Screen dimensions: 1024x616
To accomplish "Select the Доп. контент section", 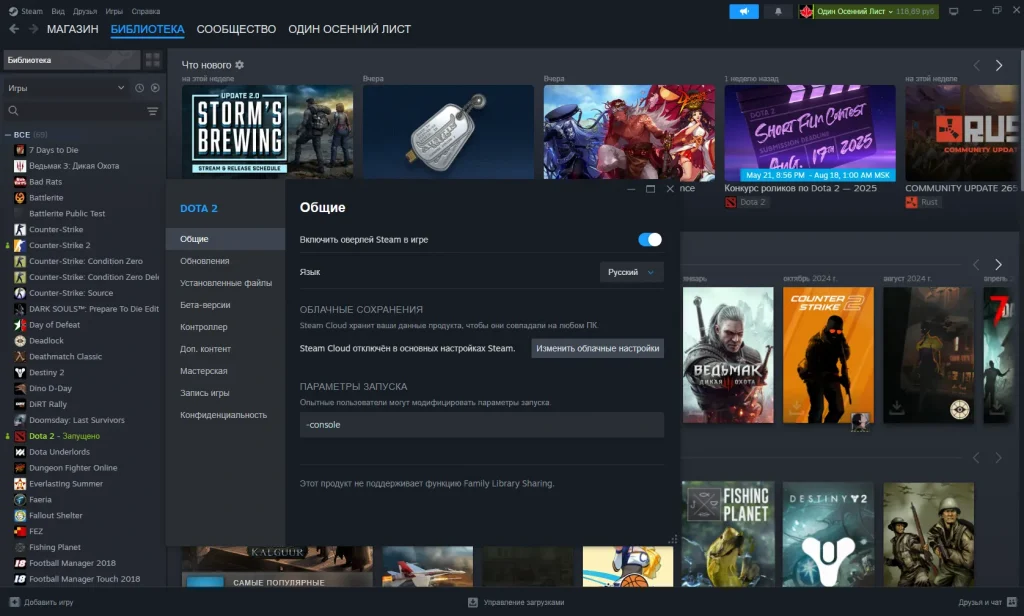I will (225, 349).
